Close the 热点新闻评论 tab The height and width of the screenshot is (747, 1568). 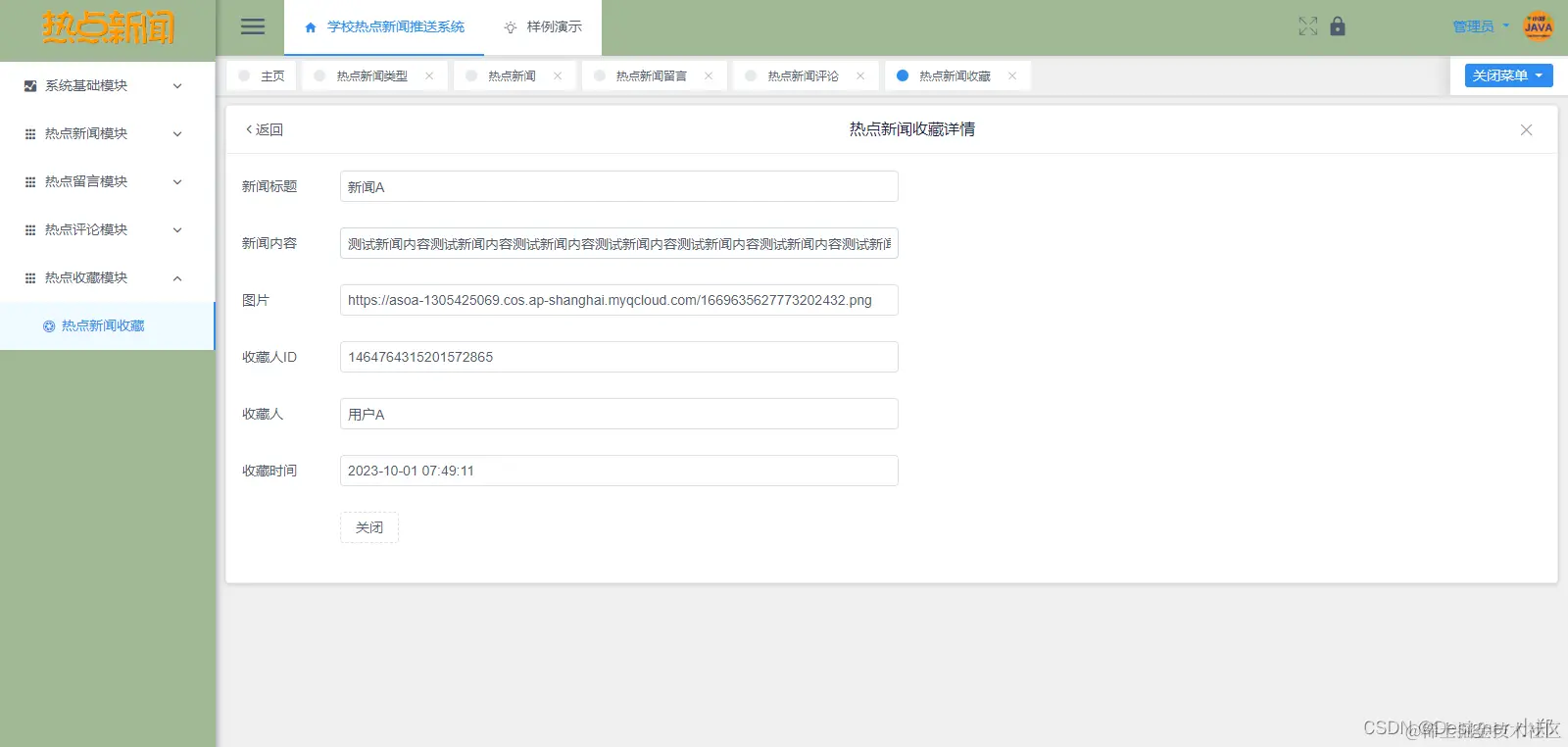coord(860,75)
